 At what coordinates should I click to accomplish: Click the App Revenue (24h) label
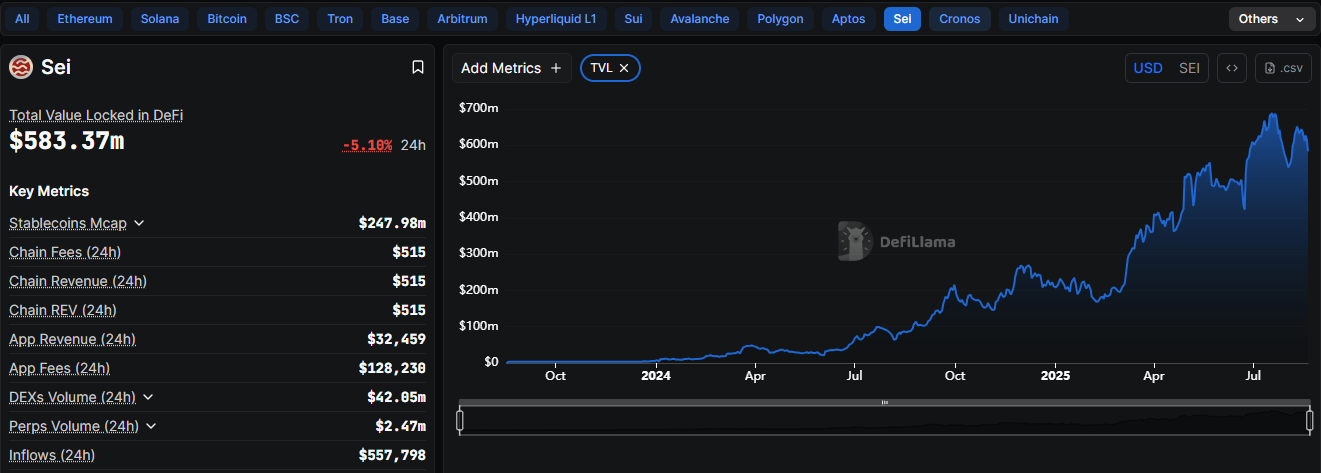pos(73,339)
